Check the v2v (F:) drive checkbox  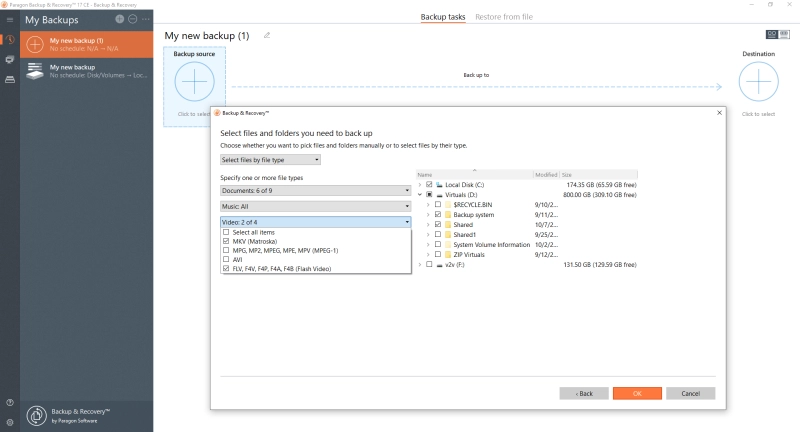click(x=429, y=265)
